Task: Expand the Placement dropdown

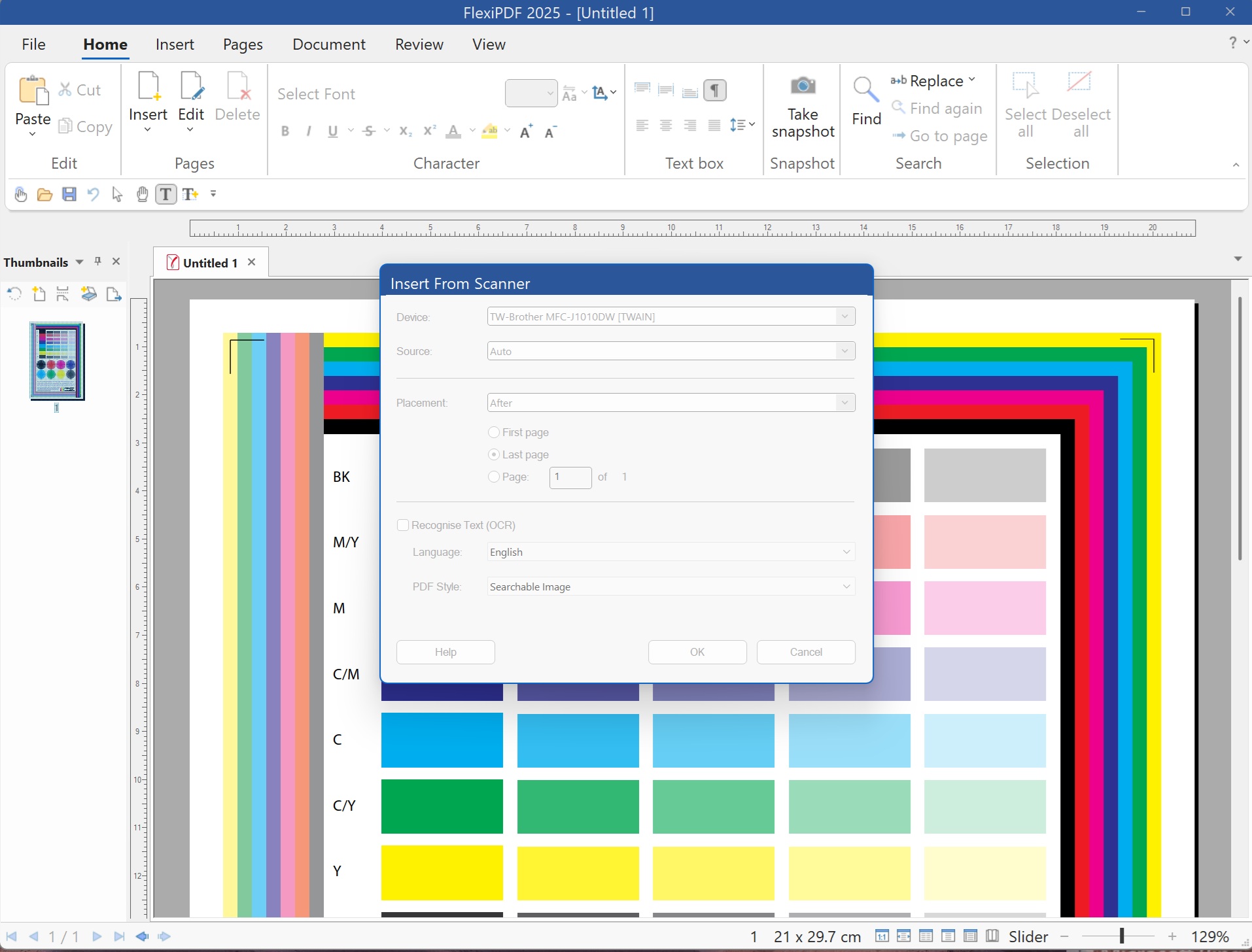Action: [x=844, y=403]
